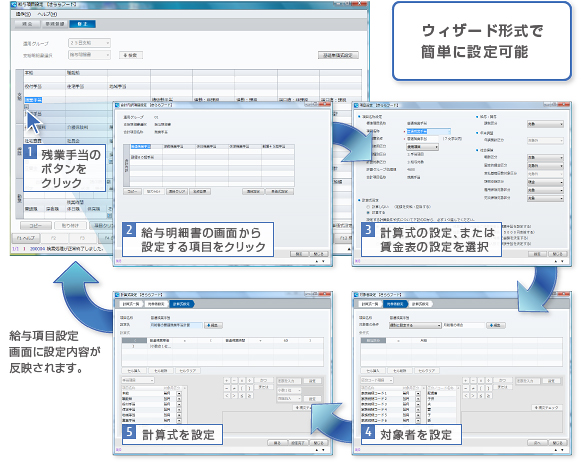The height and width of the screenshot is (468, 582).
Task: Click F1 ヘルプ key in main window
Action: click(x=26, y=238)
